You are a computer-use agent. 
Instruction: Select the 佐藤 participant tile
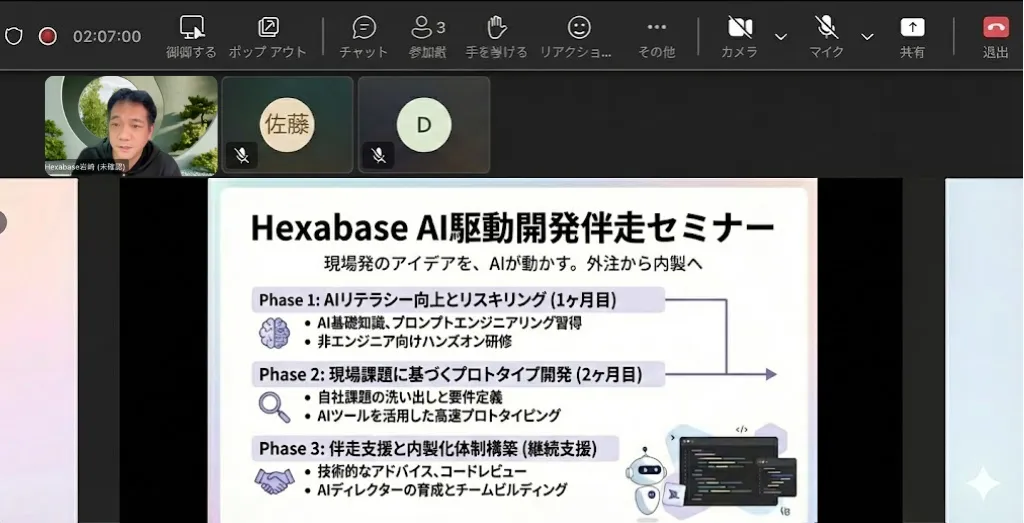point(287,124)
